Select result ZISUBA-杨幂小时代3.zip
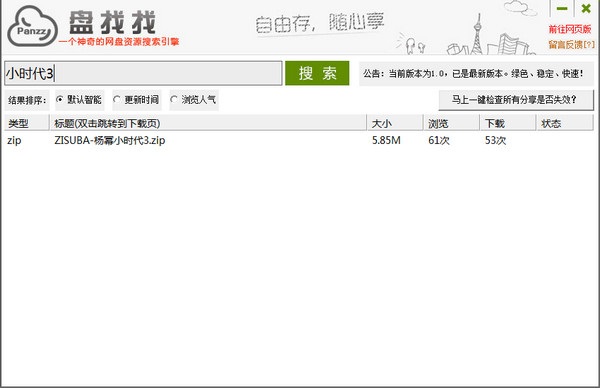 point(110,140)
